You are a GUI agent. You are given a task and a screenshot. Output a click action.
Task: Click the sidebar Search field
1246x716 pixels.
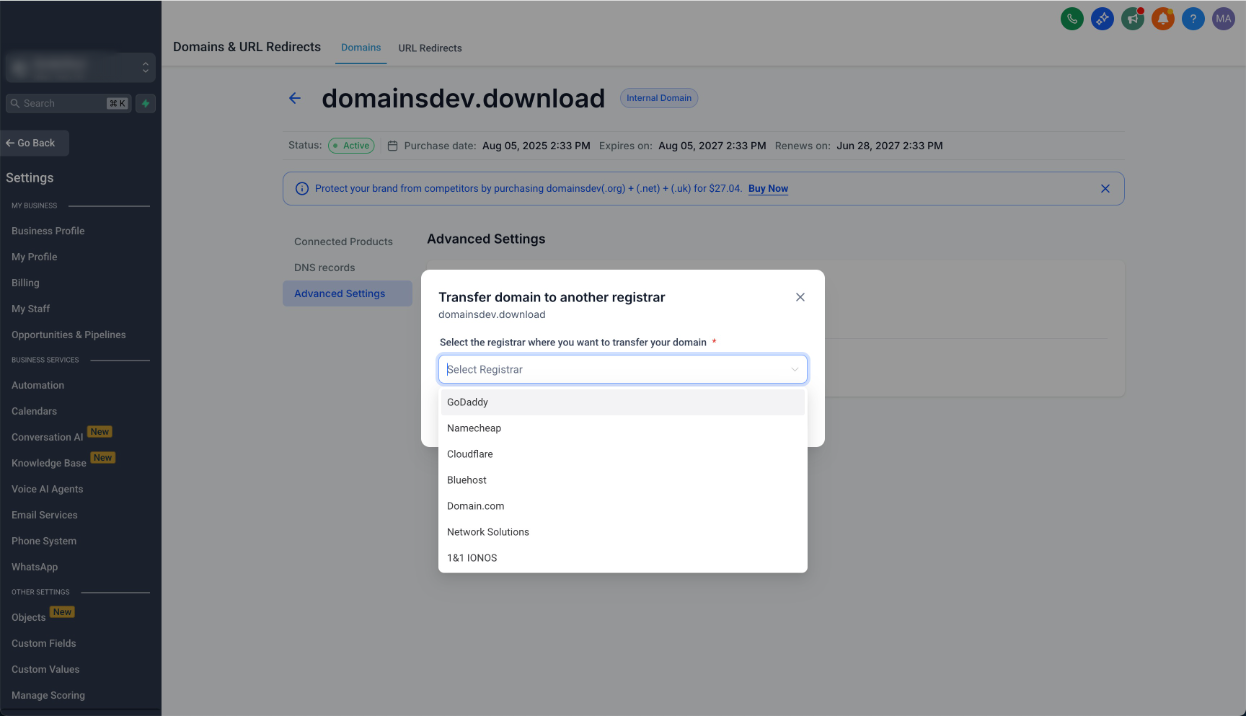pyautogui.click(x=67, y=103)
